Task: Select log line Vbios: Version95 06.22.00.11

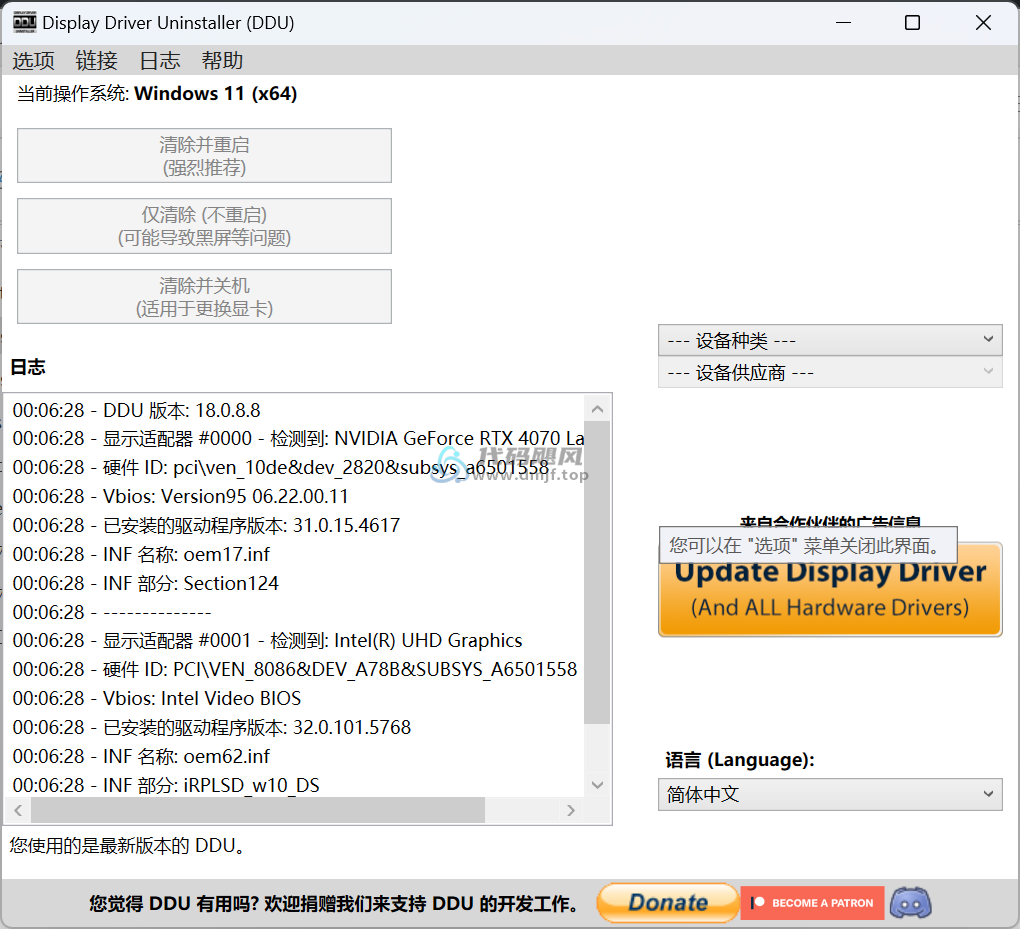Action: coord(180,496)
